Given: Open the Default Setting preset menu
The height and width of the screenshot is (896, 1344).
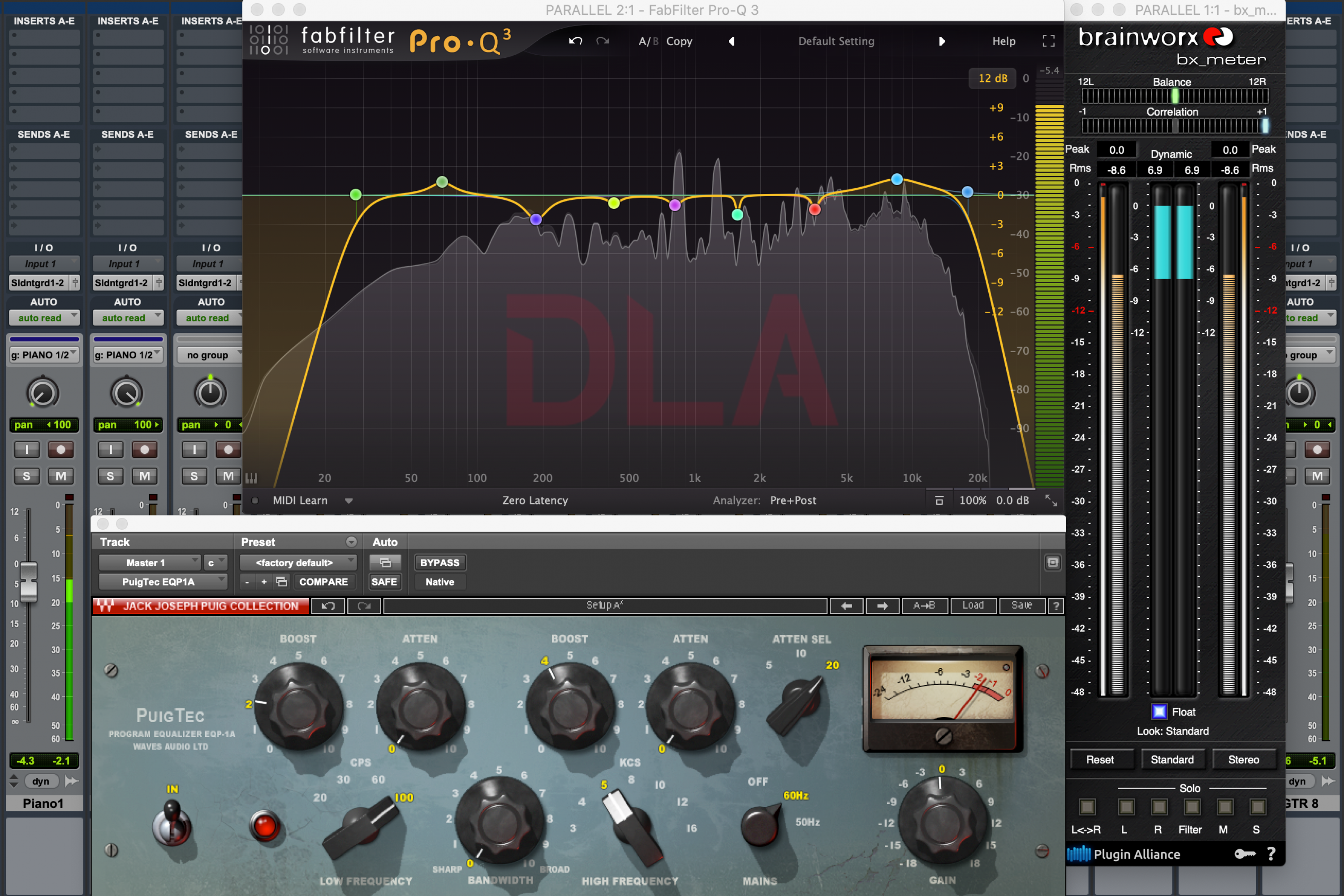Looking at the screenshot, I should pos(836,41).
